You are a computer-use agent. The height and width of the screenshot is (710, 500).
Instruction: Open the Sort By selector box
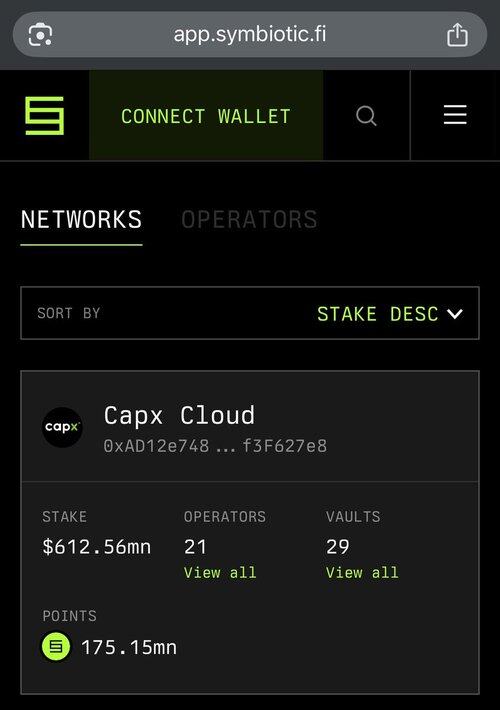(250, 313)
